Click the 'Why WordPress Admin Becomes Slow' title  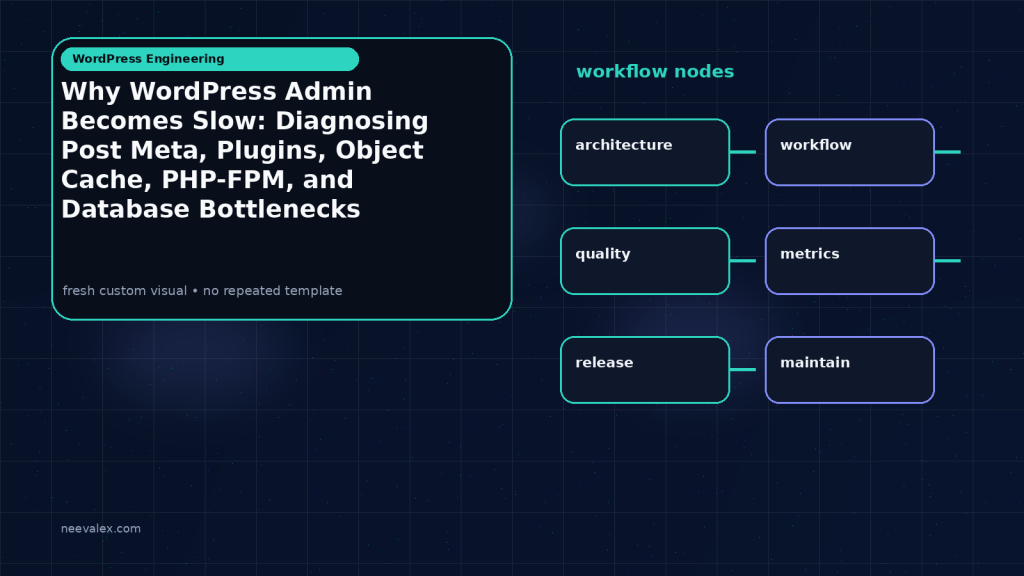(x=245, y=150)
